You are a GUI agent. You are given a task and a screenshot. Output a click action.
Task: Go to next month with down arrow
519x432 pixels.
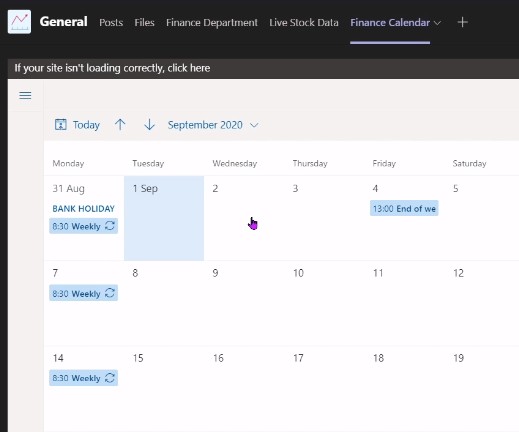149,125
